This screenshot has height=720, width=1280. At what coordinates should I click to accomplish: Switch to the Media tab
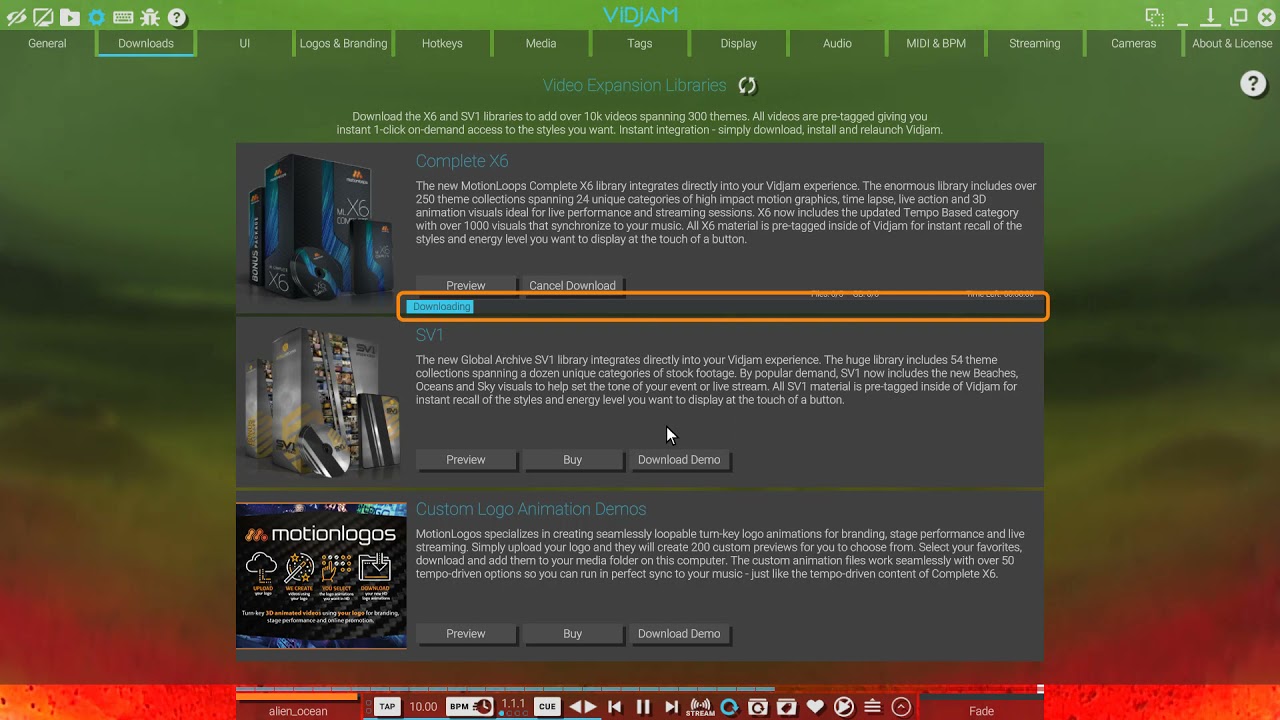click(541, 43)
